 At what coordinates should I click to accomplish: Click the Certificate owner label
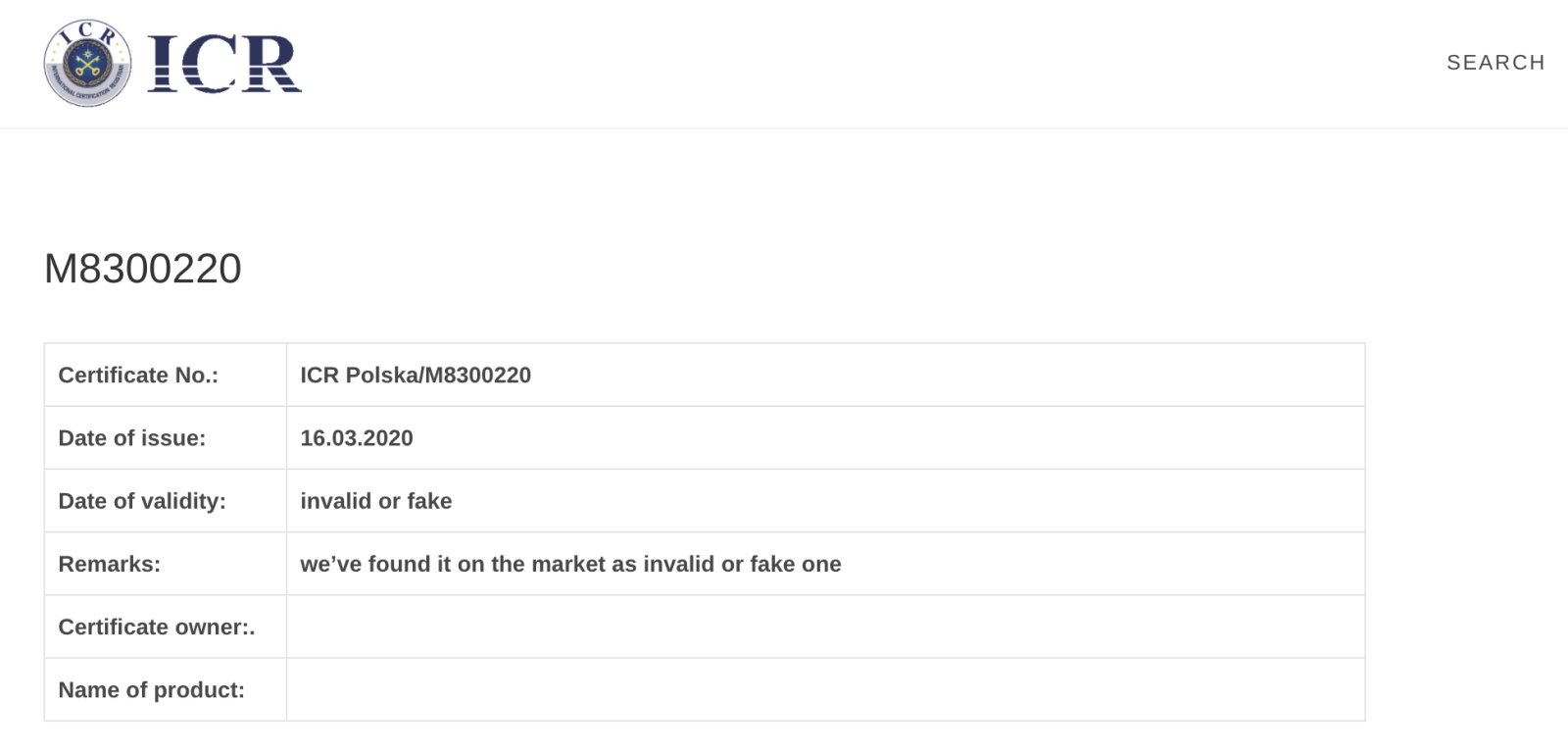157,627
